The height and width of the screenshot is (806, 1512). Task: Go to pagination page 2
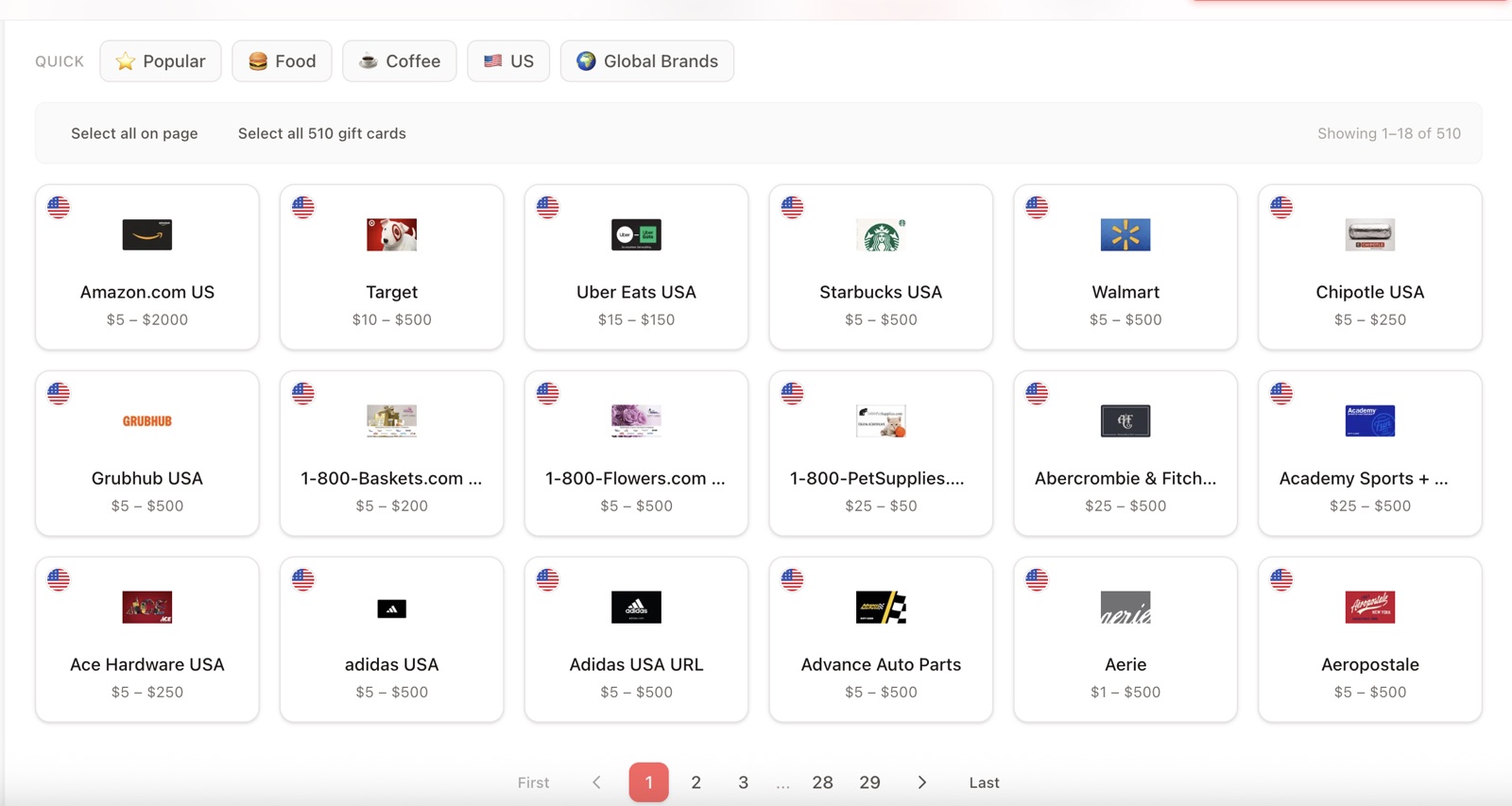tap(696, 782)
